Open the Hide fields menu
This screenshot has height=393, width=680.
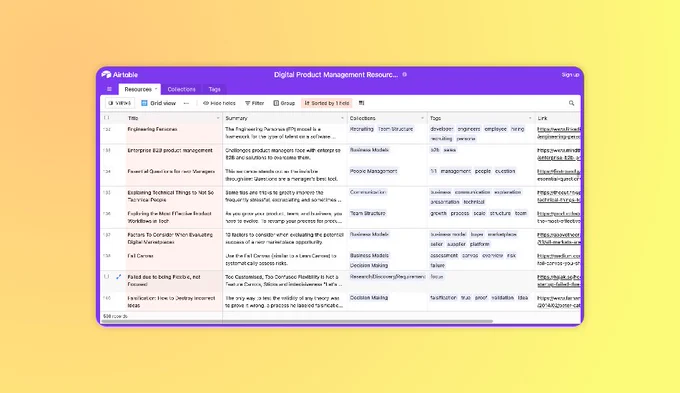pyautogui.click(x=219, y=103)
